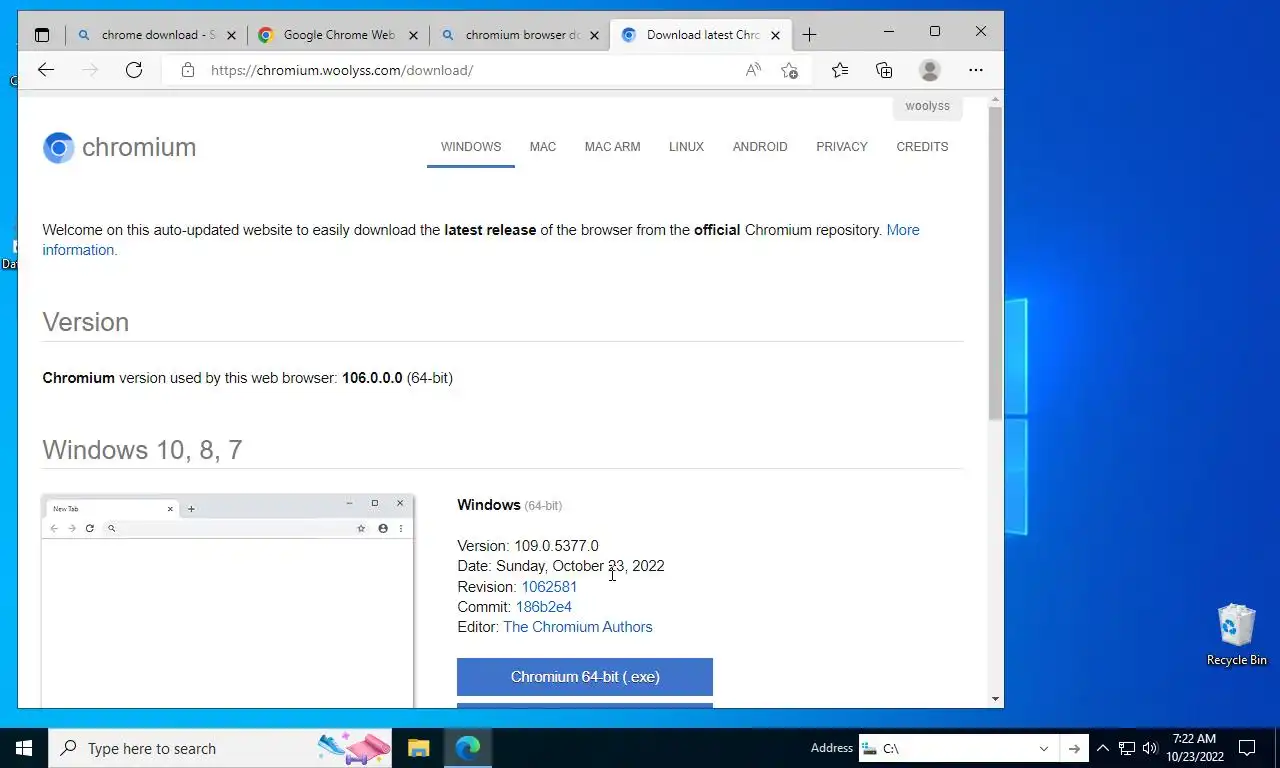Image resolution: width=1280 pixels, height=768 pixels.
Task: Open The Chromium Authors link
Action: click(x=578, y=627)
